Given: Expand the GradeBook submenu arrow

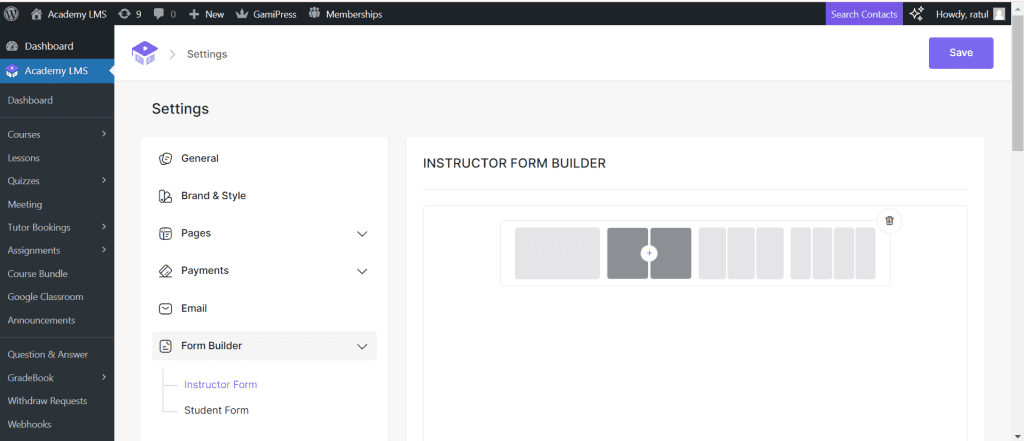Looking at the screenshot, I should pos(104,377).
